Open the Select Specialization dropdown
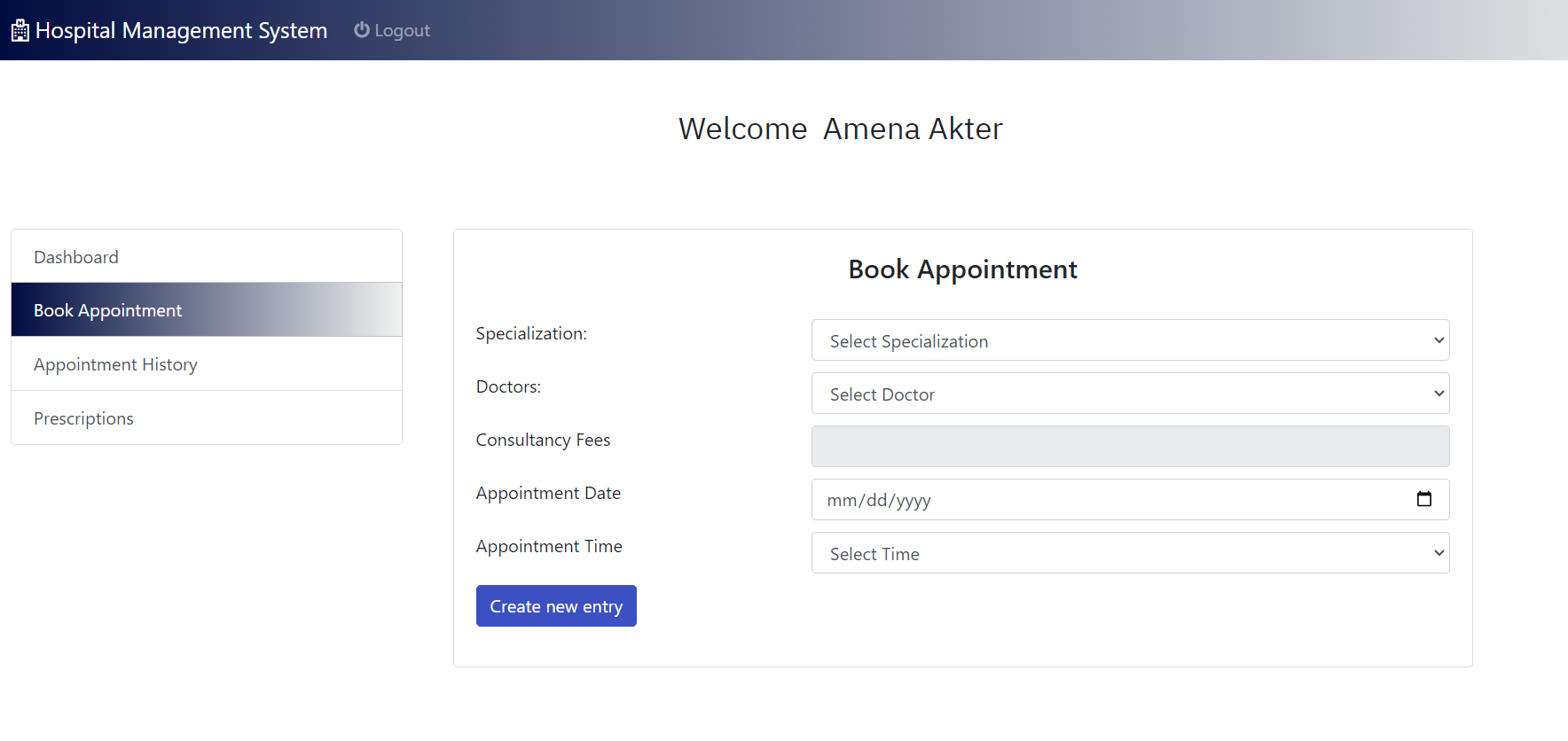The width and height of the screenshot is (1568, 741). (1130, 340)
